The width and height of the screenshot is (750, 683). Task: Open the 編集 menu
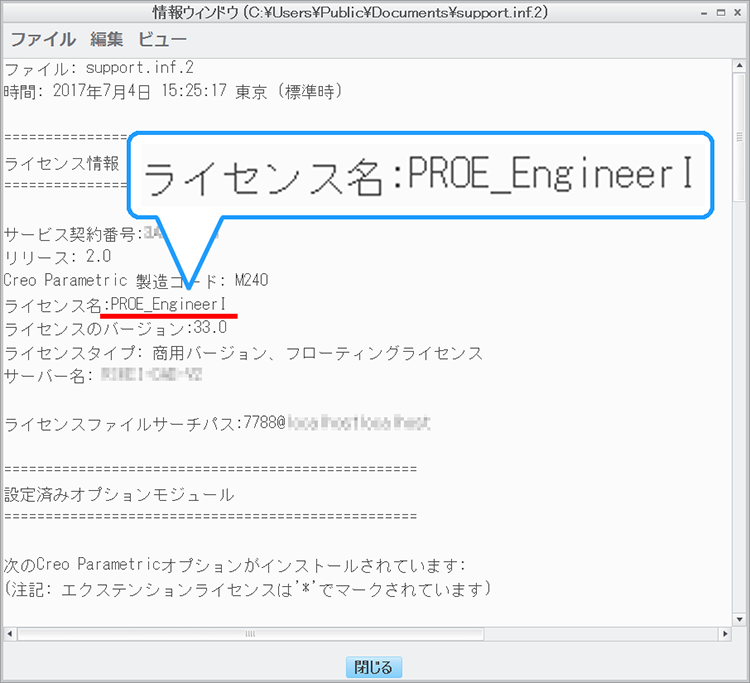[x=106, y=40]
